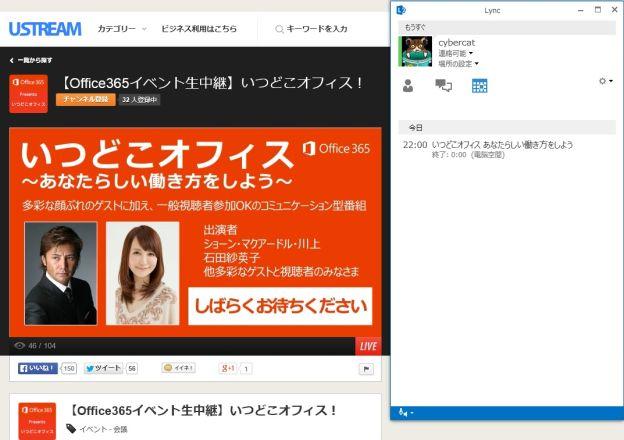Viewport: 624px width, 440px height.
Task: Click the Google +1 button
Action: pyautogui.click(x=228, y=368)
